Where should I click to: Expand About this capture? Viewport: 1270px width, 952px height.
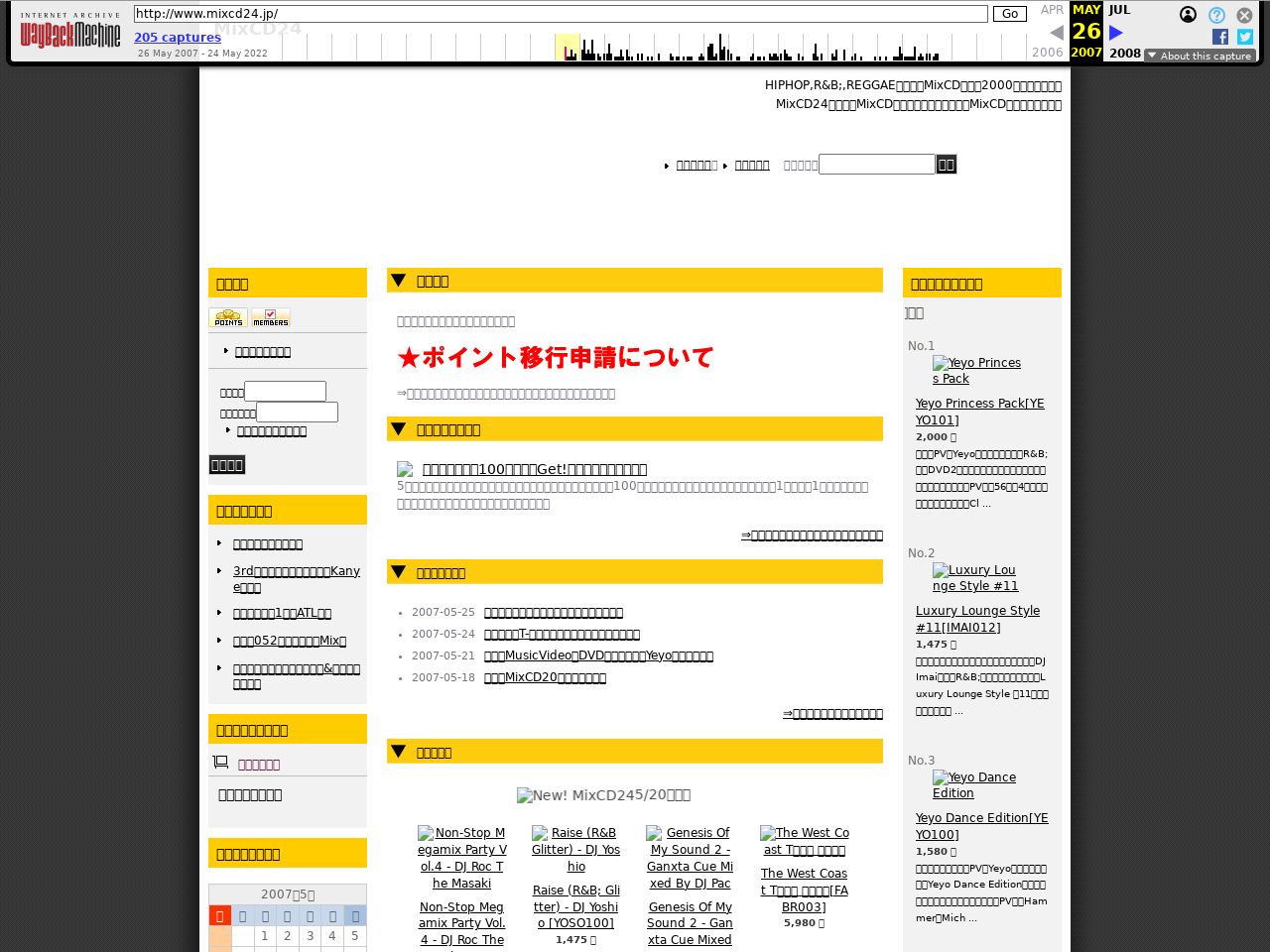pos(1200,56)
